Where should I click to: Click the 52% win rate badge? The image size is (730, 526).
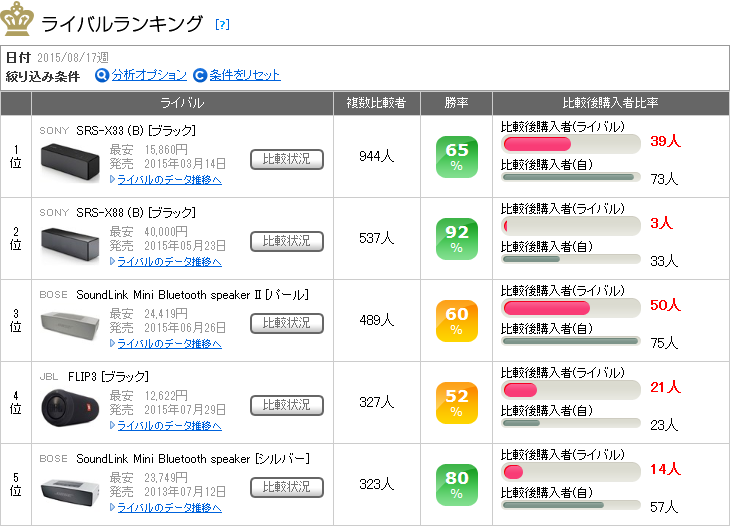pyautogui.click(x=456, y=403)
